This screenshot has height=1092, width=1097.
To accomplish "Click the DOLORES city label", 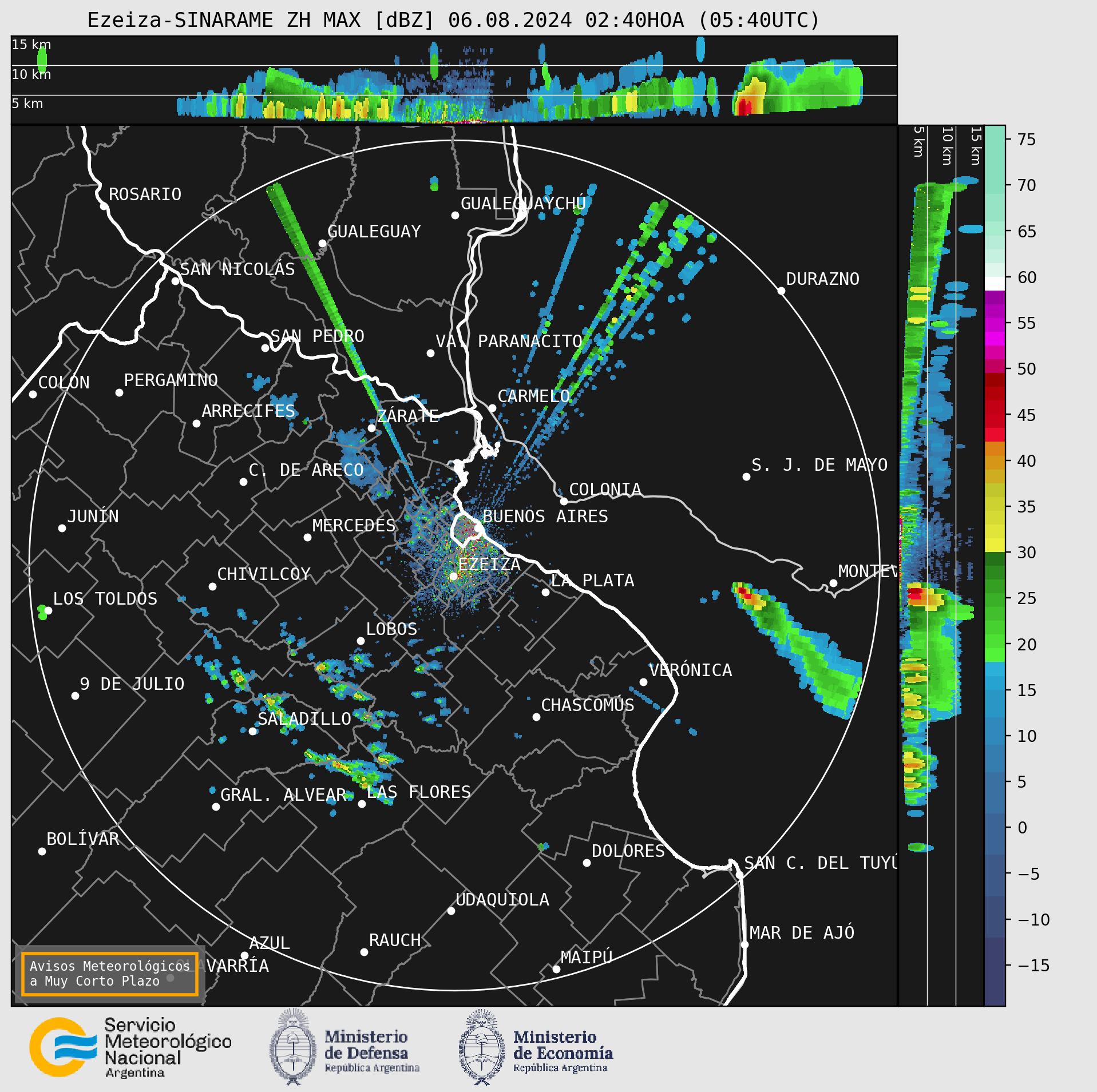I will [x=628, y=851].
